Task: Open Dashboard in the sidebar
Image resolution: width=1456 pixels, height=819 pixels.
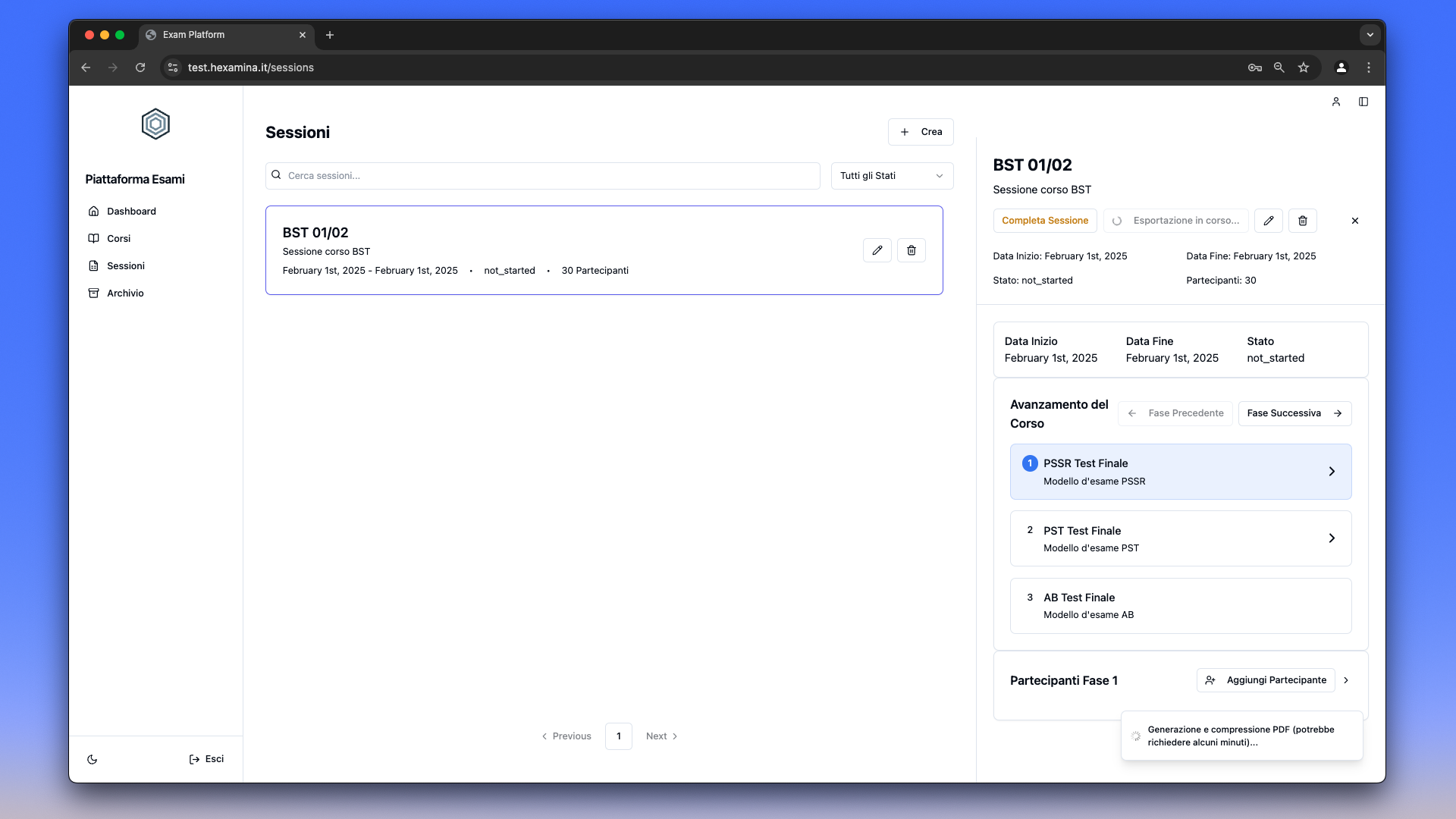Action: click(x=131, y=212)
